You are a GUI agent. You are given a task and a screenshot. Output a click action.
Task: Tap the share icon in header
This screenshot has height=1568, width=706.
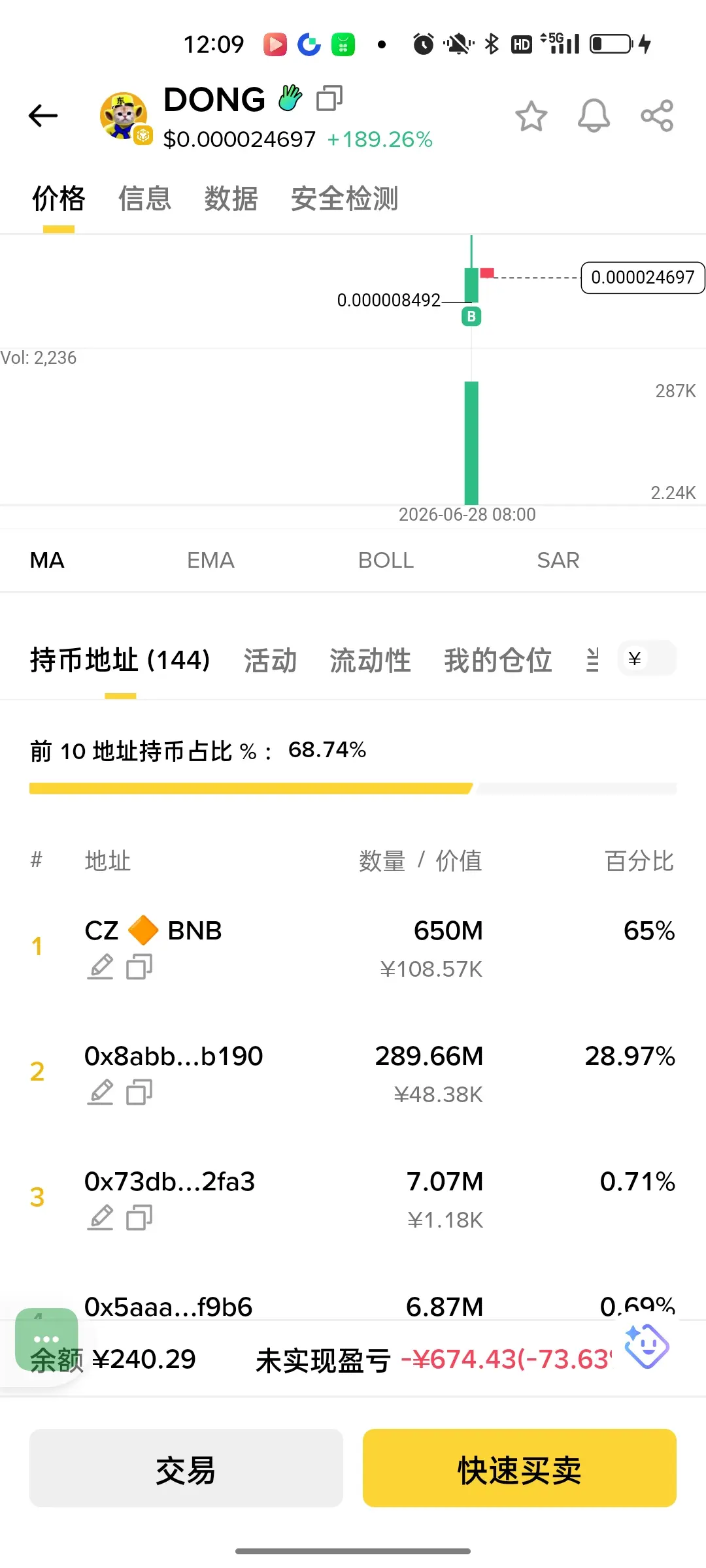pyautogui.click(x=657, y=116)
